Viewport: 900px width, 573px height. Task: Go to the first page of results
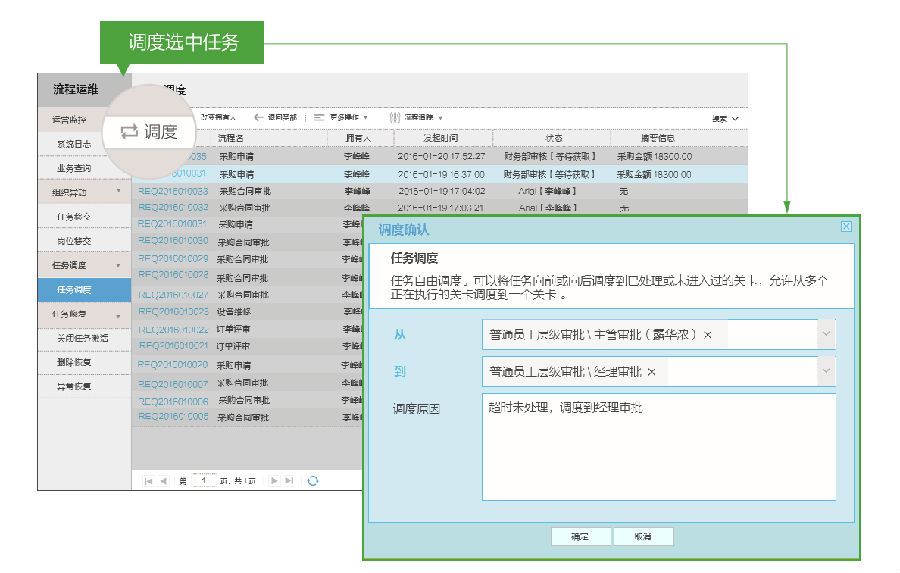pos(148,481)
